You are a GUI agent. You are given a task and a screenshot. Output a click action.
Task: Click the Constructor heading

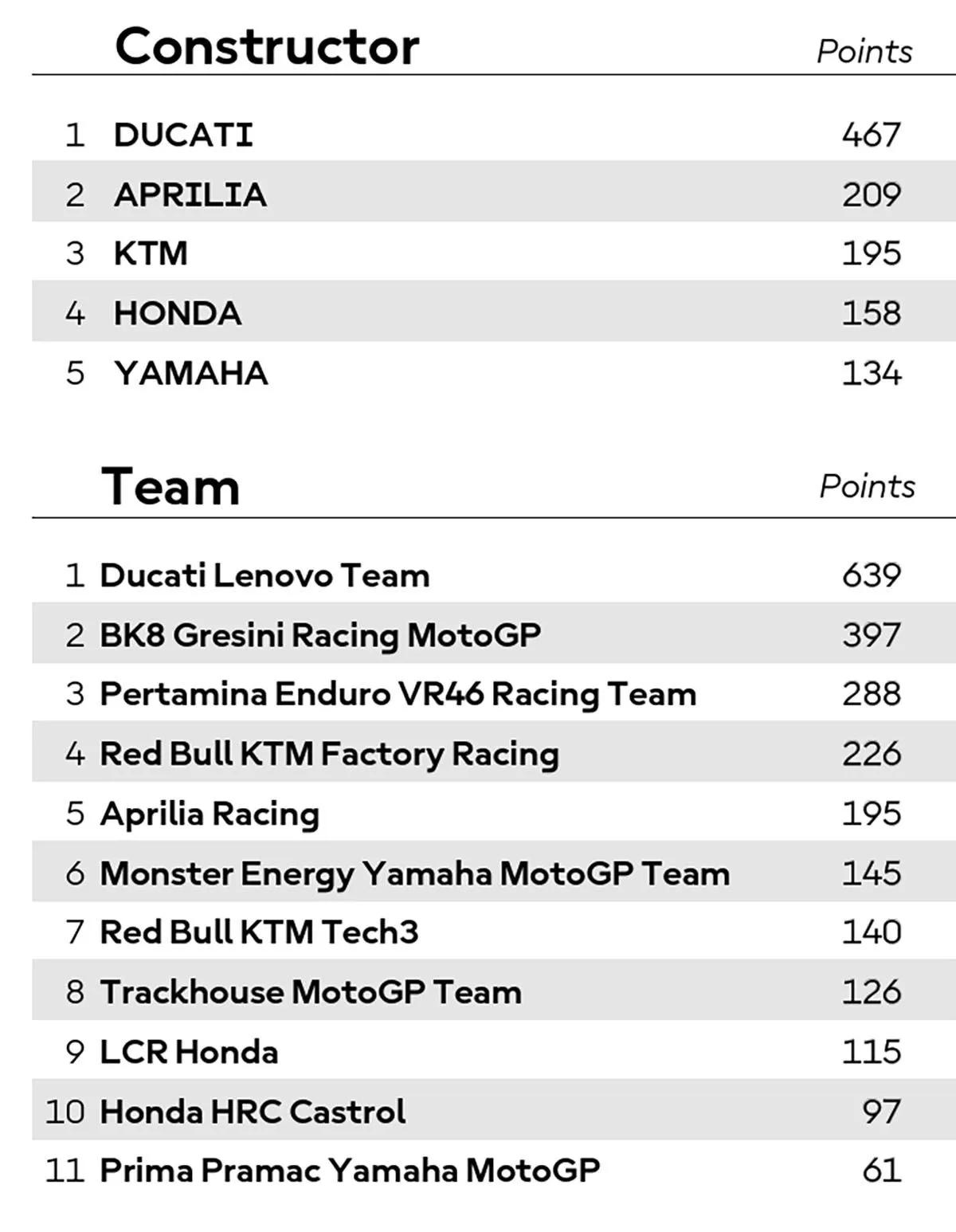[x=267, y=46]
